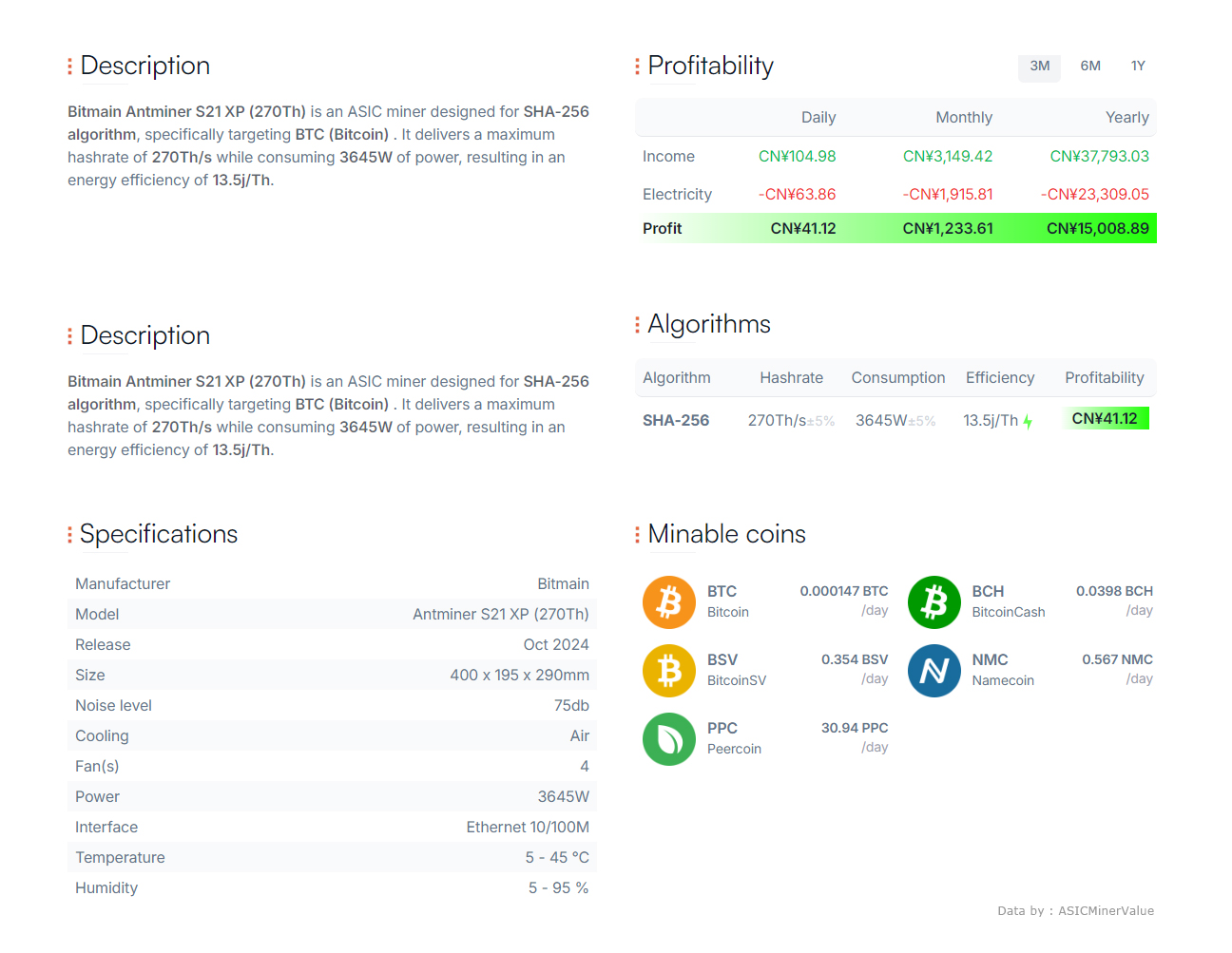Select the yearly profit CN¥15,008.89 cell
The image size is (1232, 953).
click(1098, 228)
